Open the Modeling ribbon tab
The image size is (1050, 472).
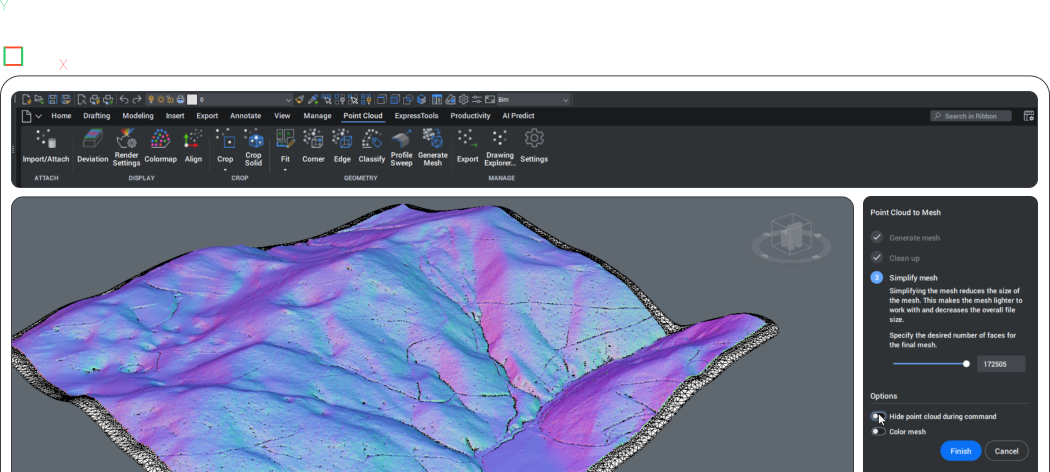138,116
